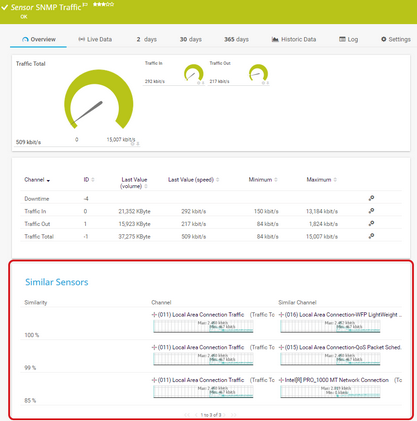417x421 pixels.
Task: Click the small Traffic Out gauge
Action: tap(258, 73)
